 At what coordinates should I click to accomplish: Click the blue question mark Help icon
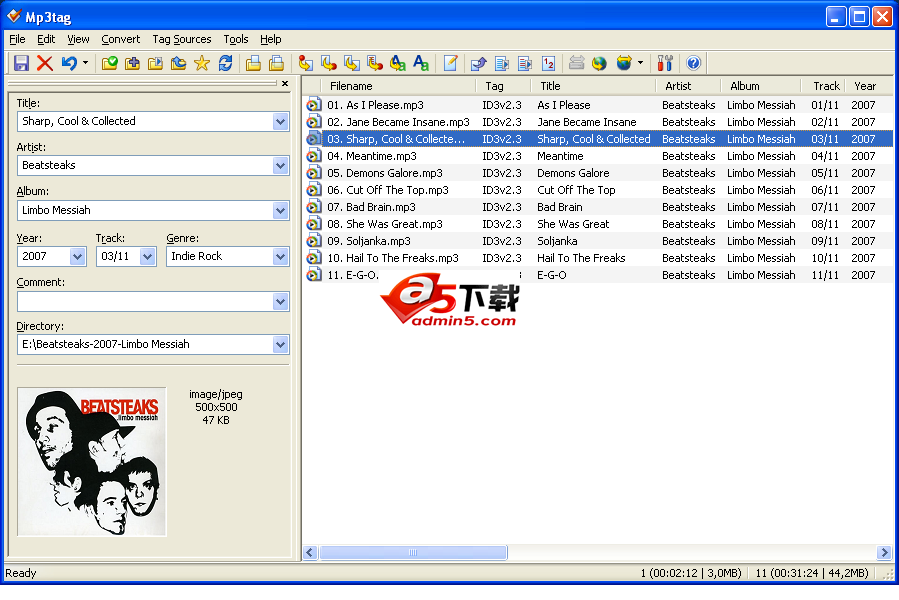coord(693,63)
